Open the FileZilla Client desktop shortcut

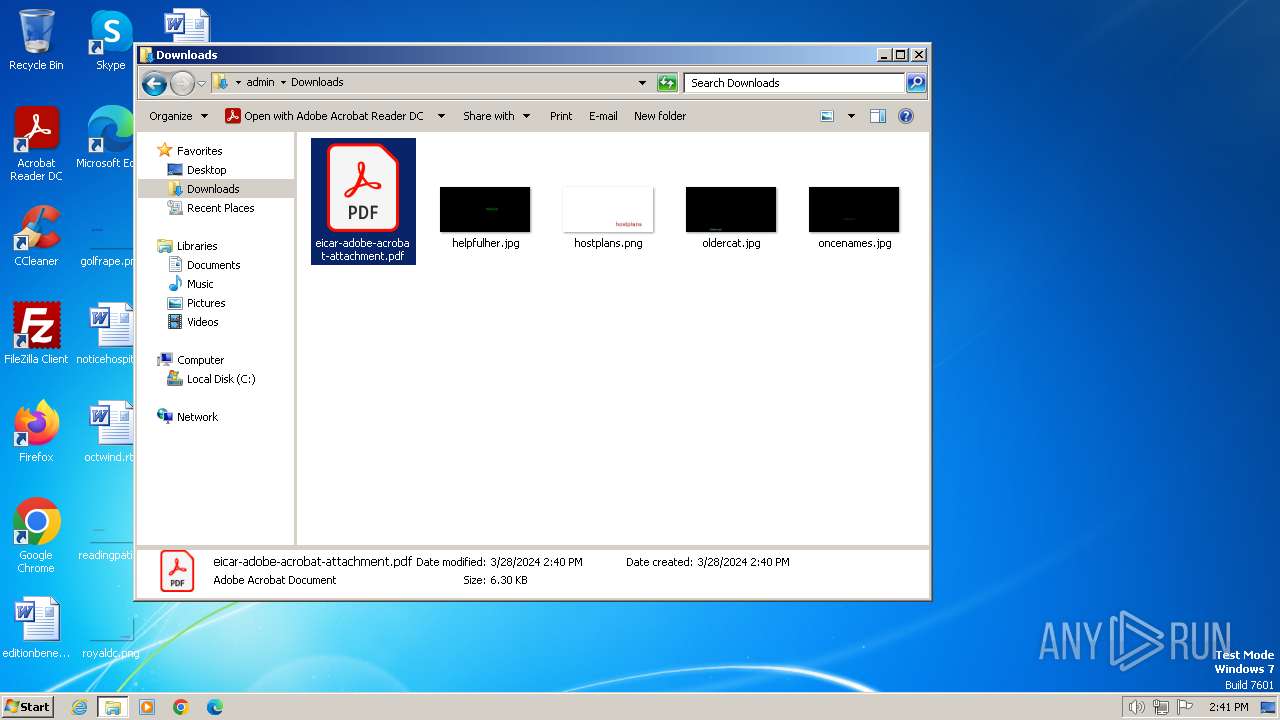(x=36, y=334)
